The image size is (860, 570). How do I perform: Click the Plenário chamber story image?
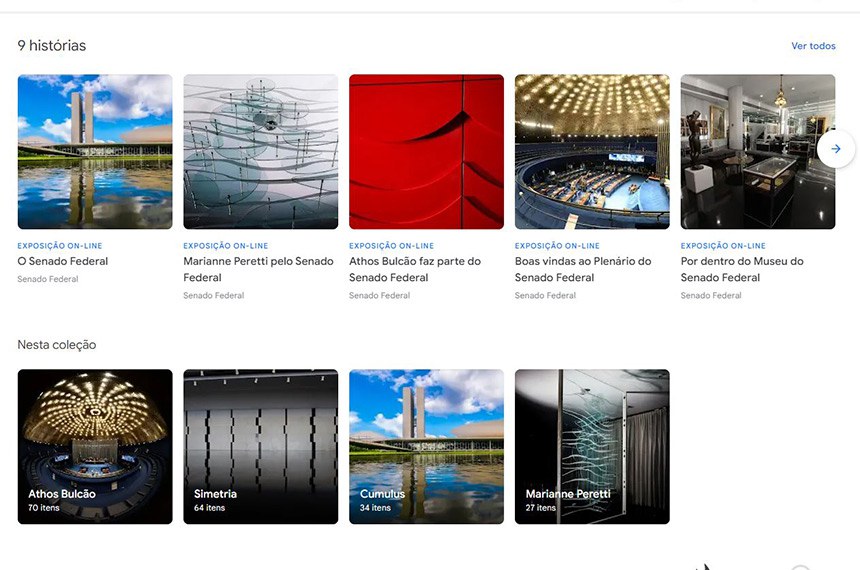(x=592, y=152)
